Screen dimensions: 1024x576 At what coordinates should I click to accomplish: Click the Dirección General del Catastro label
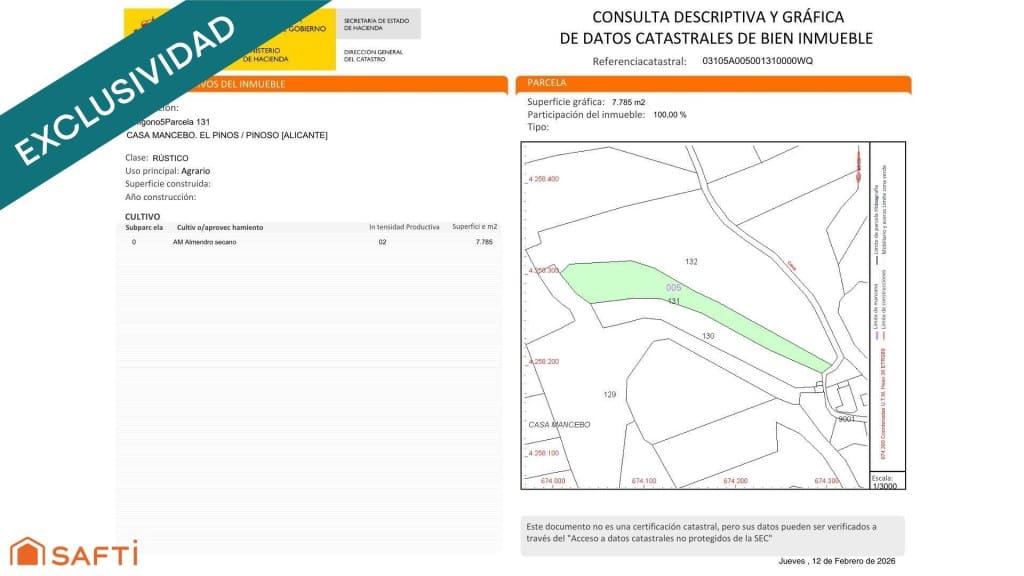(377, 55)
